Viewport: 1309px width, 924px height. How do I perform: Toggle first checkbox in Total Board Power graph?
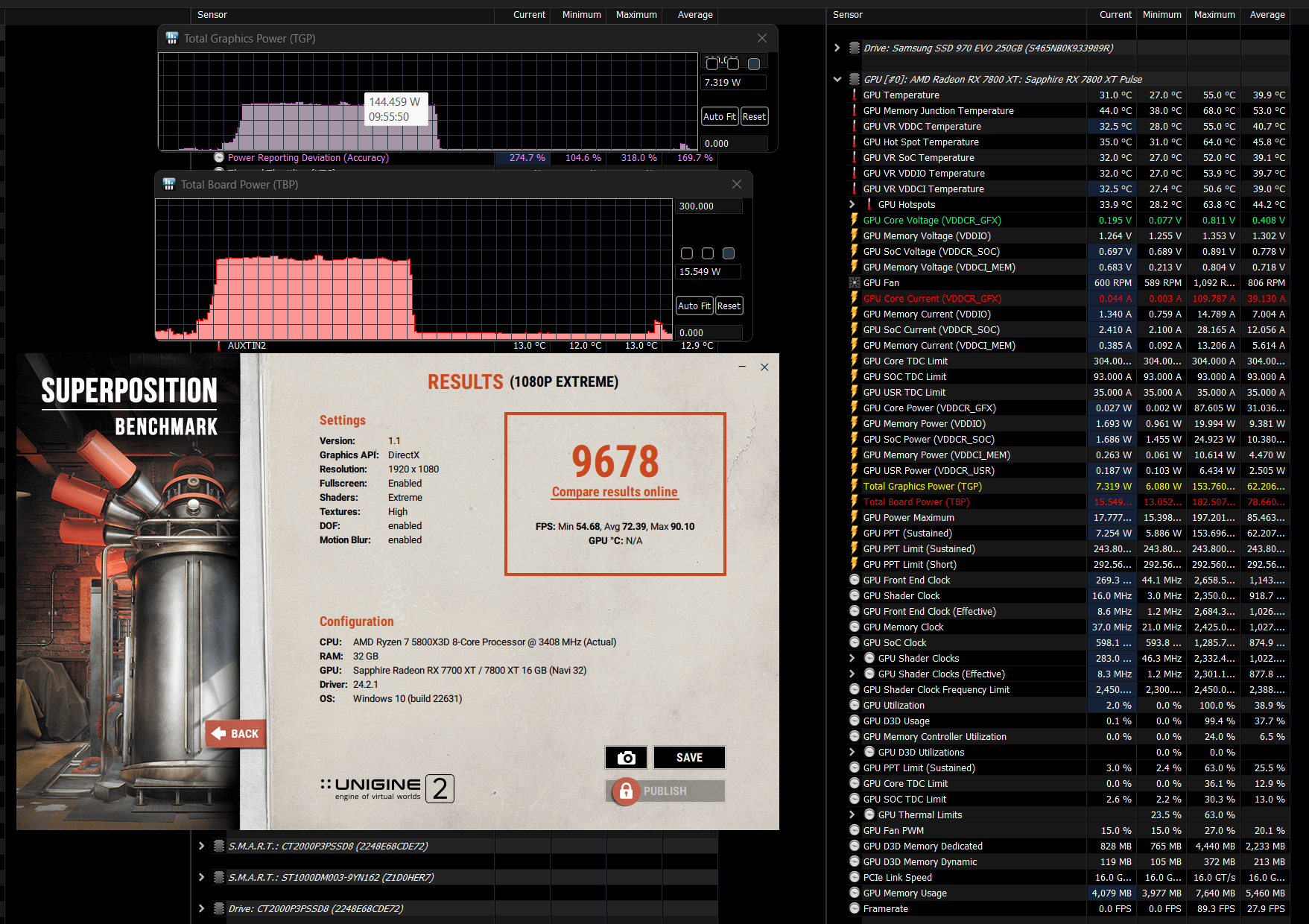(x=687, y=253)
